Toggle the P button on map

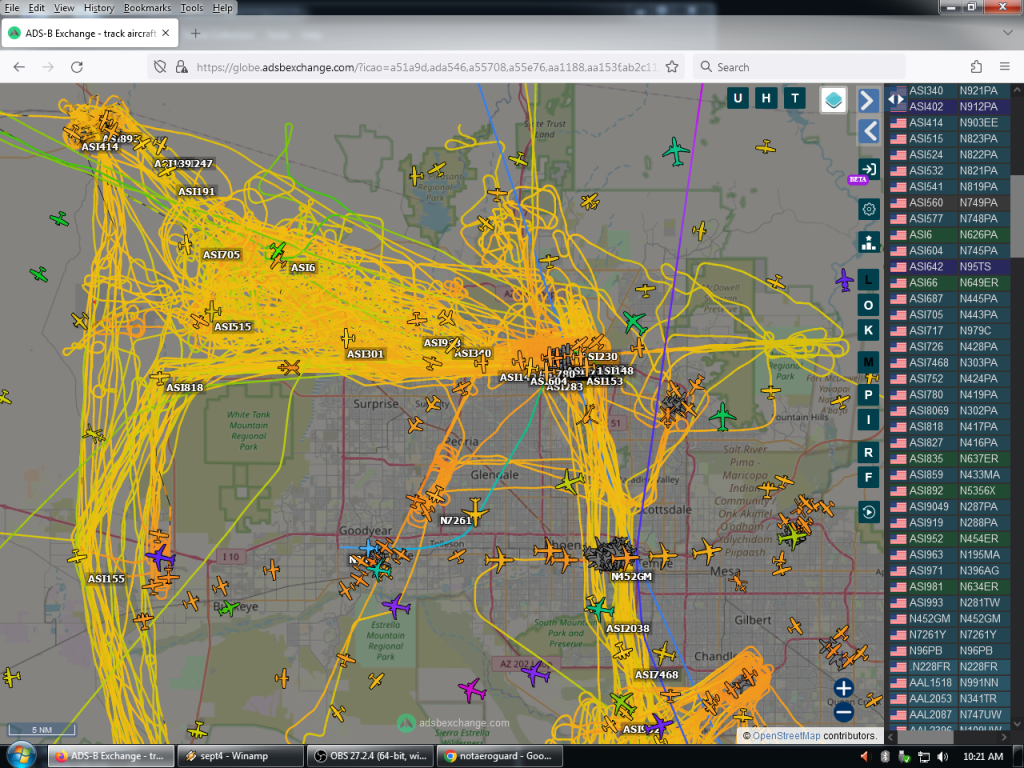[868, 394]
